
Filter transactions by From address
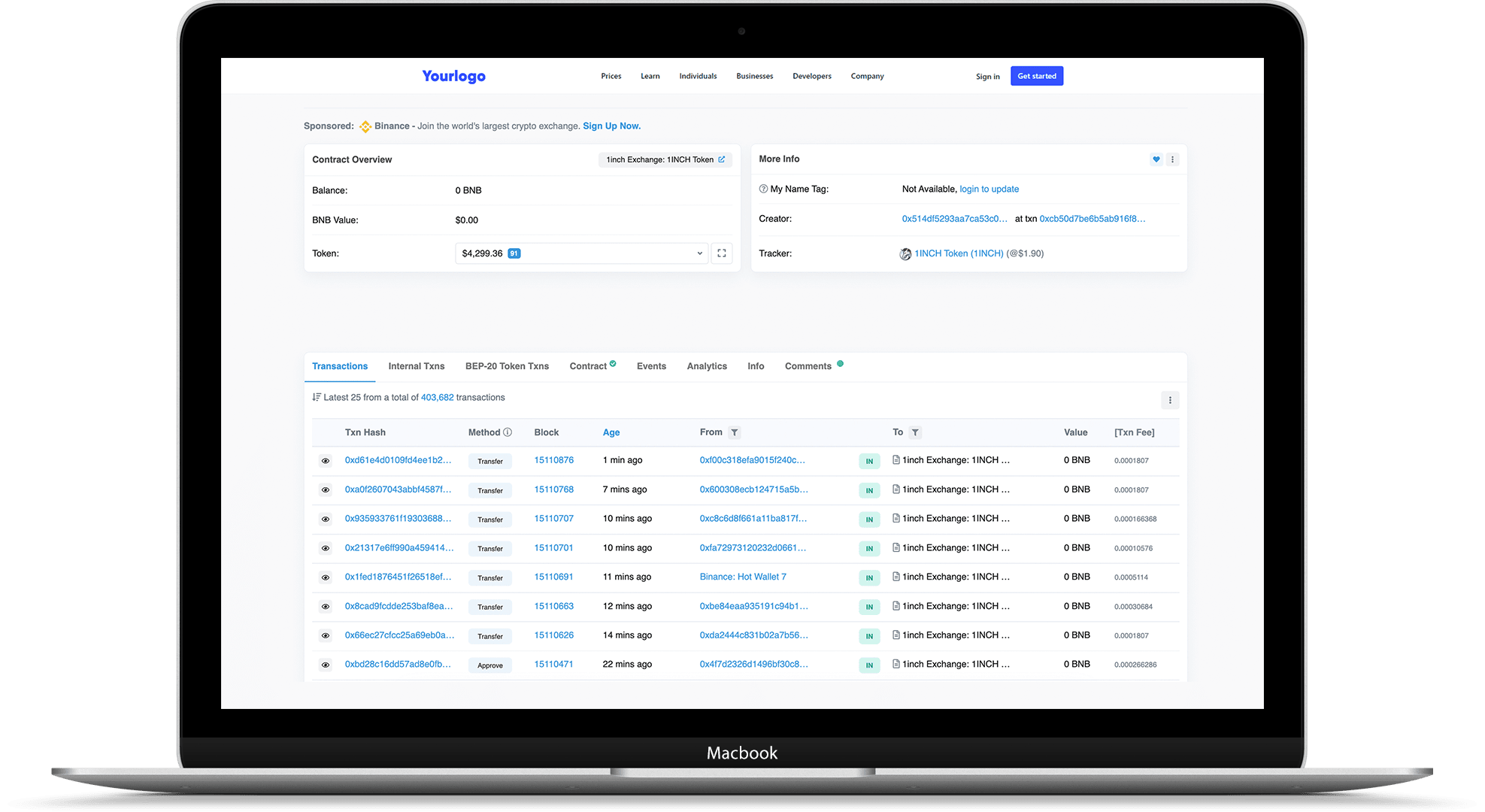[x=735, y=432]
